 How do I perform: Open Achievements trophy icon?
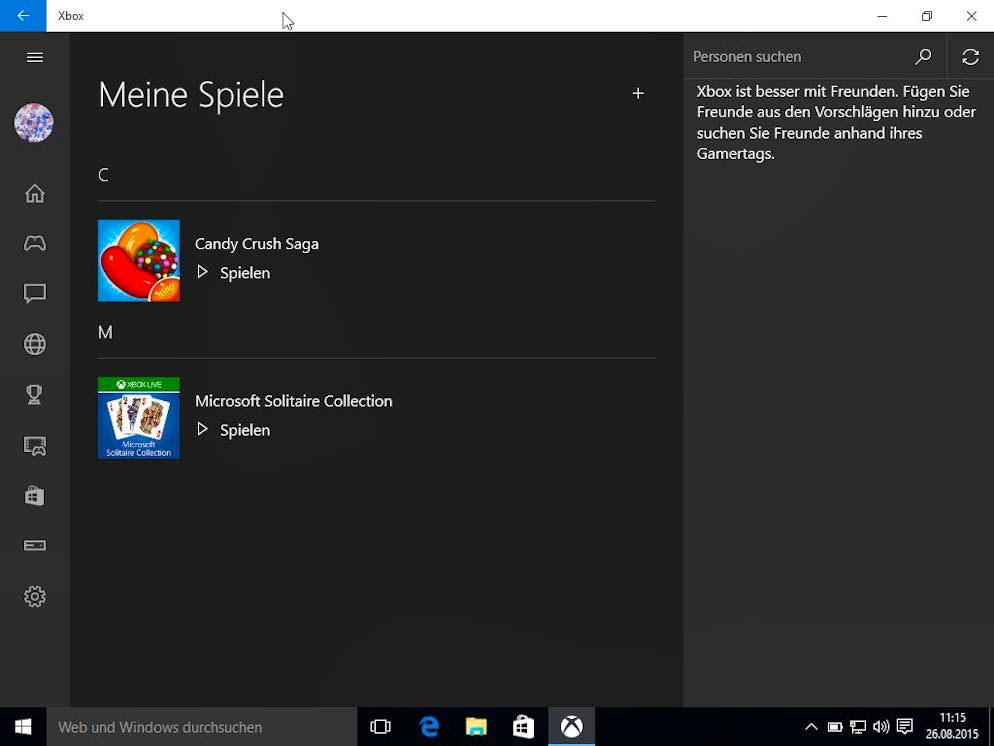click(x=35, y=395)
